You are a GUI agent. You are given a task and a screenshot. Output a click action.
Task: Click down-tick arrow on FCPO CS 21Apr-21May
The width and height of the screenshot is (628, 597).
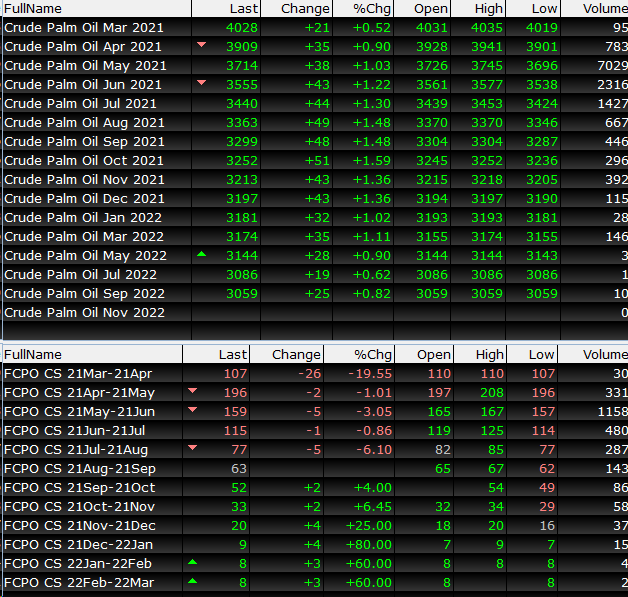pos(193,390)
